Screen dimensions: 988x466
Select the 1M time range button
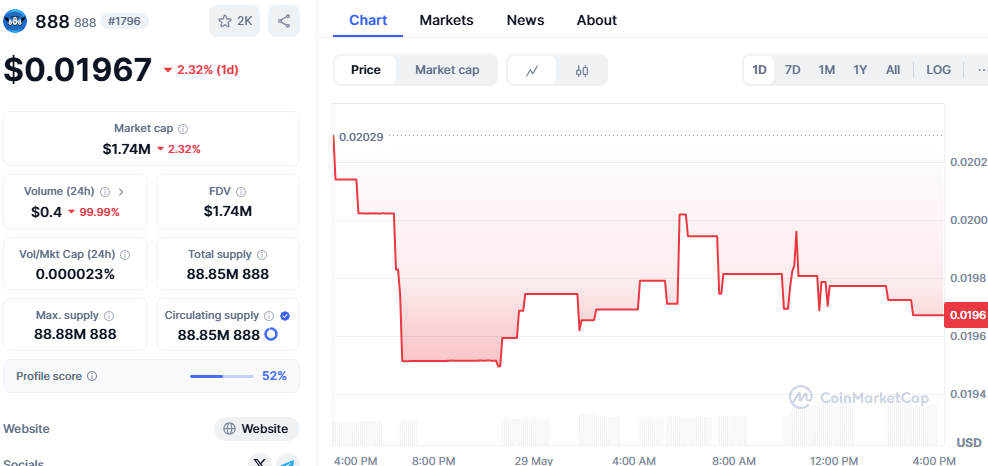[826, 70]
